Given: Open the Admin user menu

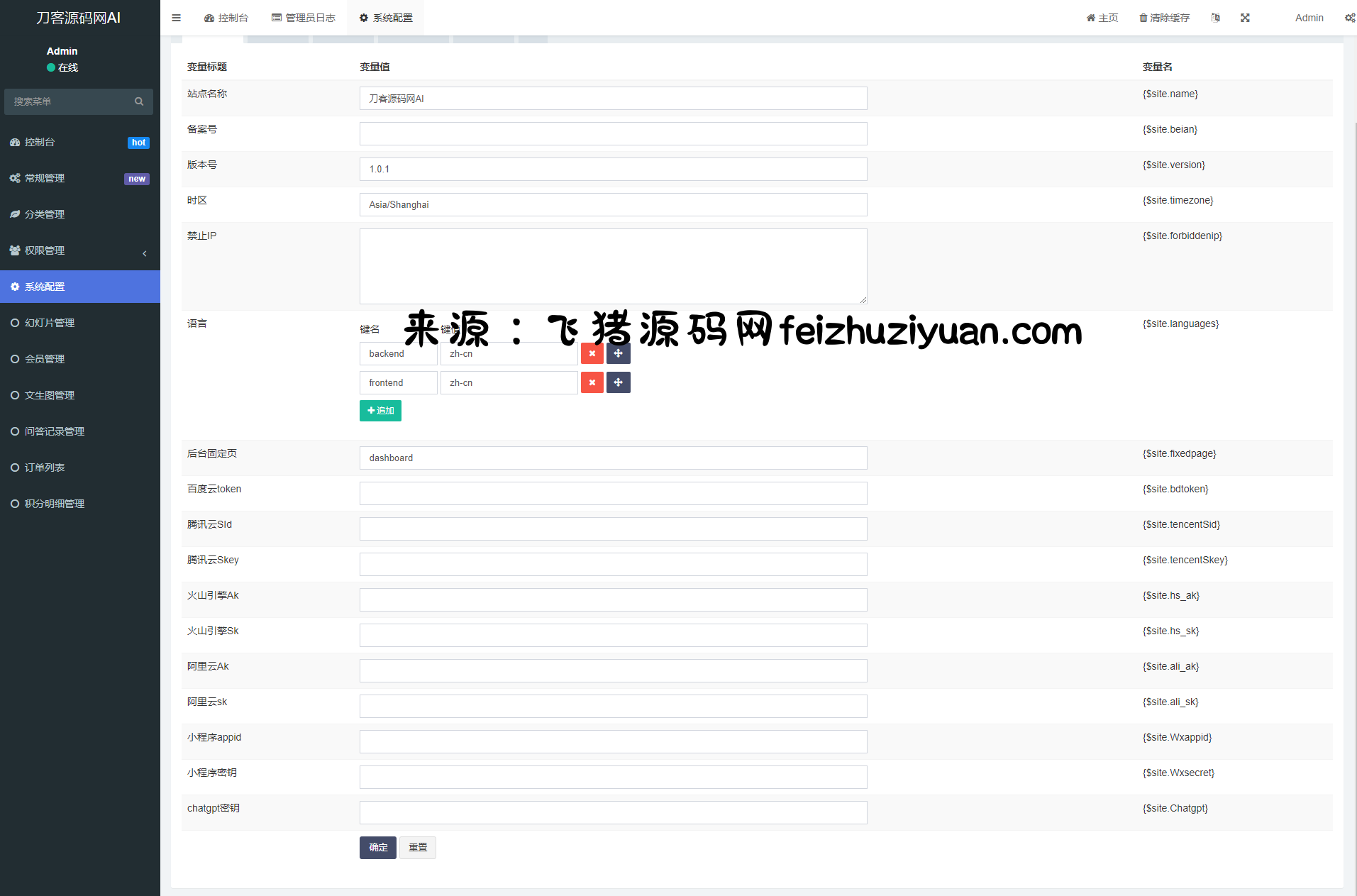Looking at the screenshot, I should point(1309,18).
